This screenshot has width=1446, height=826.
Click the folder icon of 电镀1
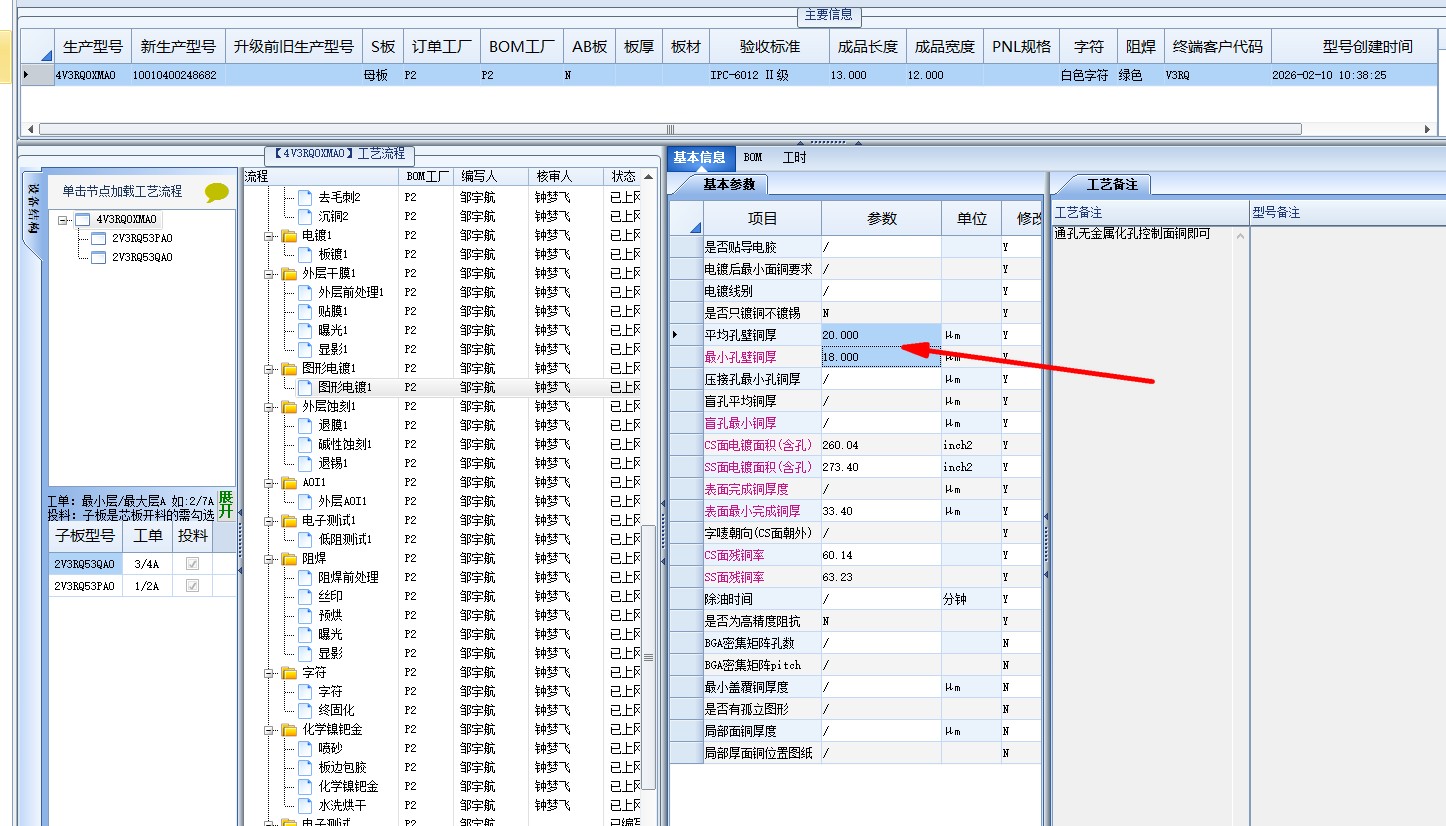point(289,235)
